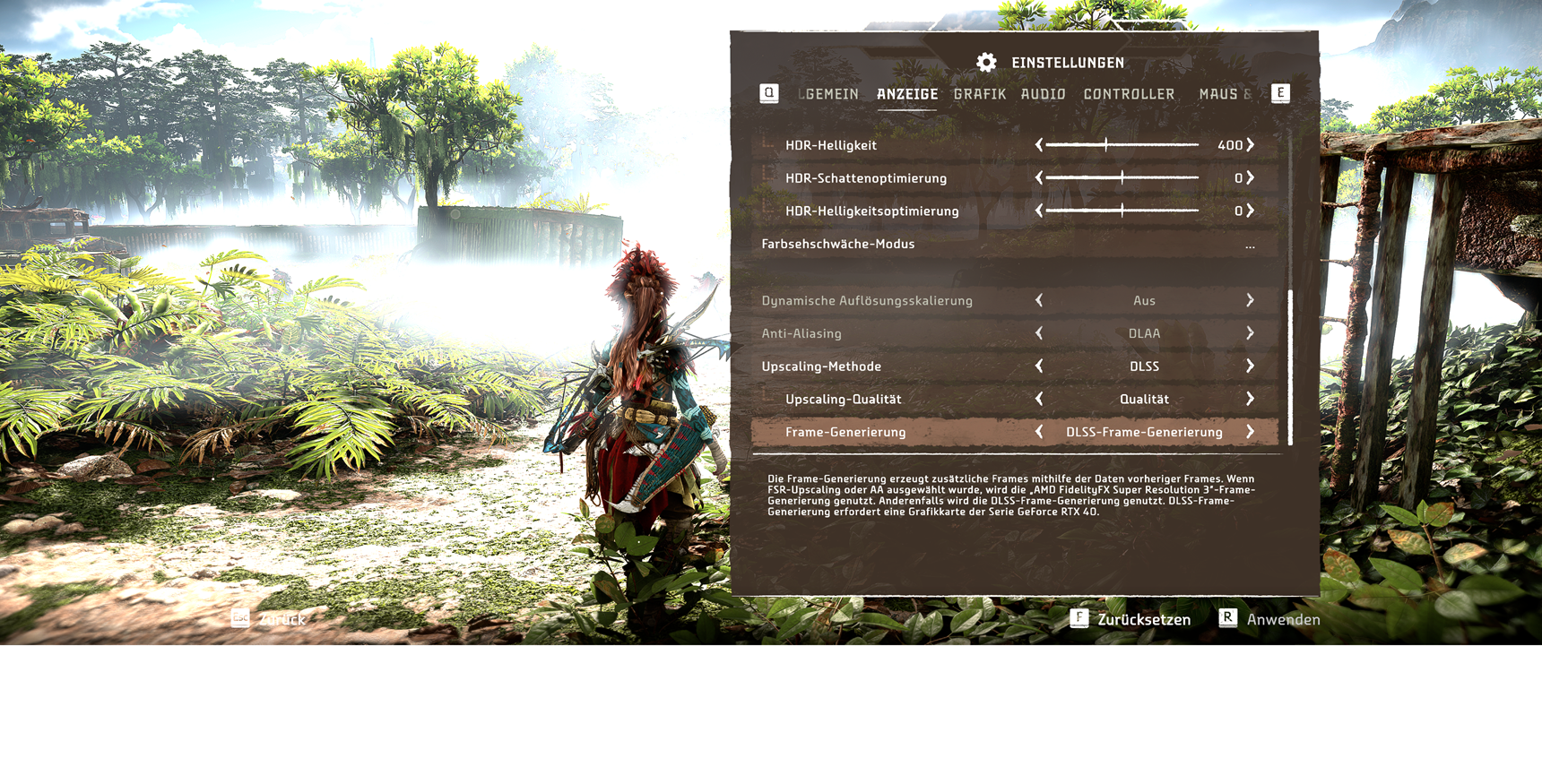The height and width of the screenshot is (784, 1542).
Task: Previous Upscaling-Qualität option arrow
Action: pyautogui.click(x=1039, y=399)
